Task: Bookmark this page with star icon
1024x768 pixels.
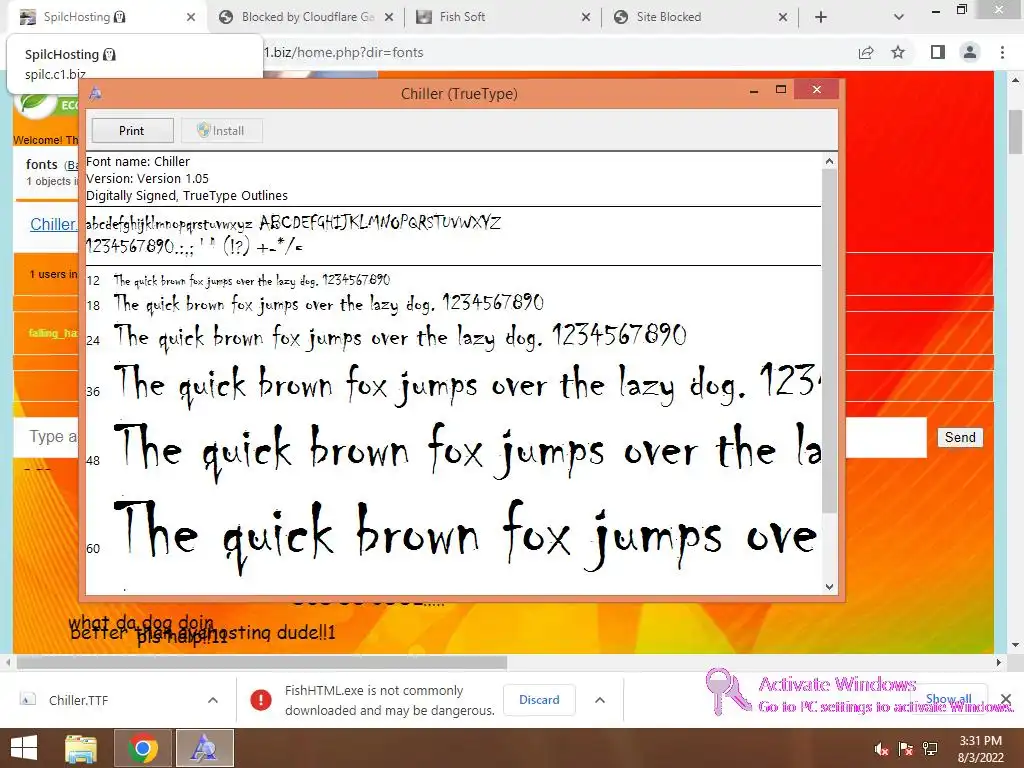Action: pos(898,52)
